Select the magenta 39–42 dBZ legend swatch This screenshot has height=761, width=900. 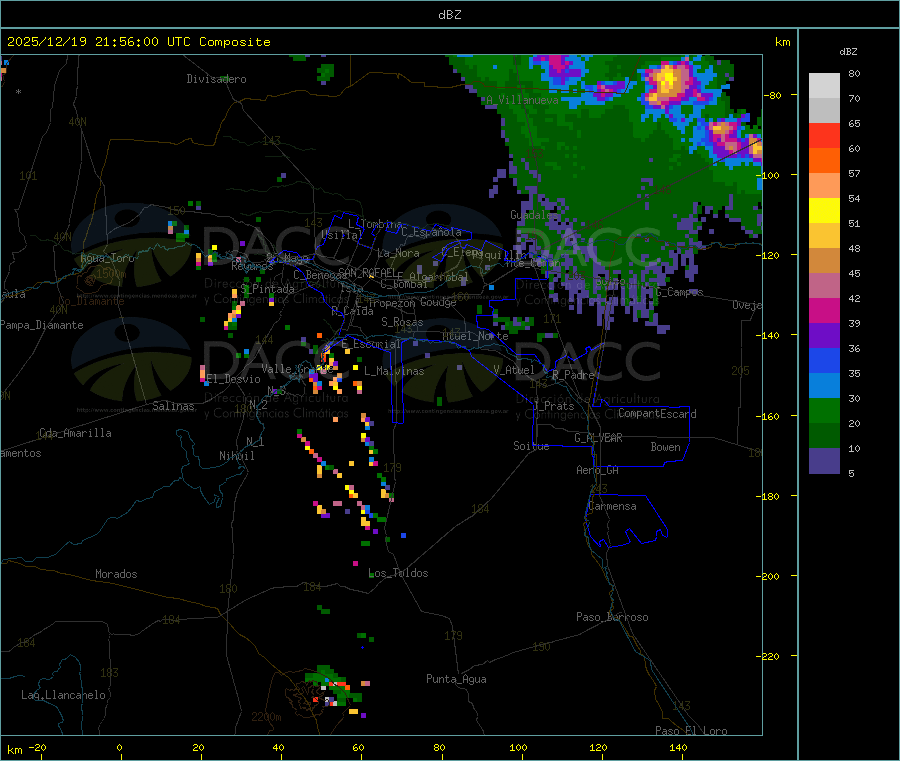click(824, 310)
